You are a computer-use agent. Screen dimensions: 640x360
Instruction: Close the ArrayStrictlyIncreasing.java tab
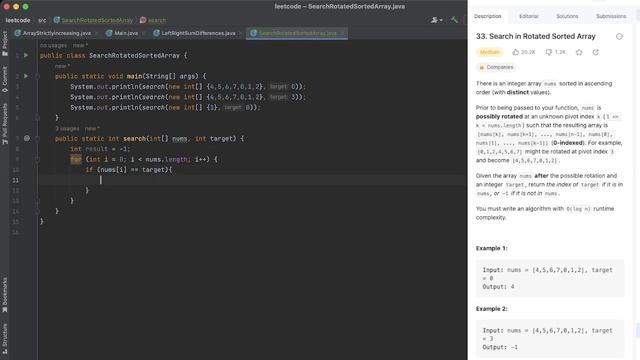pos(96,33)
